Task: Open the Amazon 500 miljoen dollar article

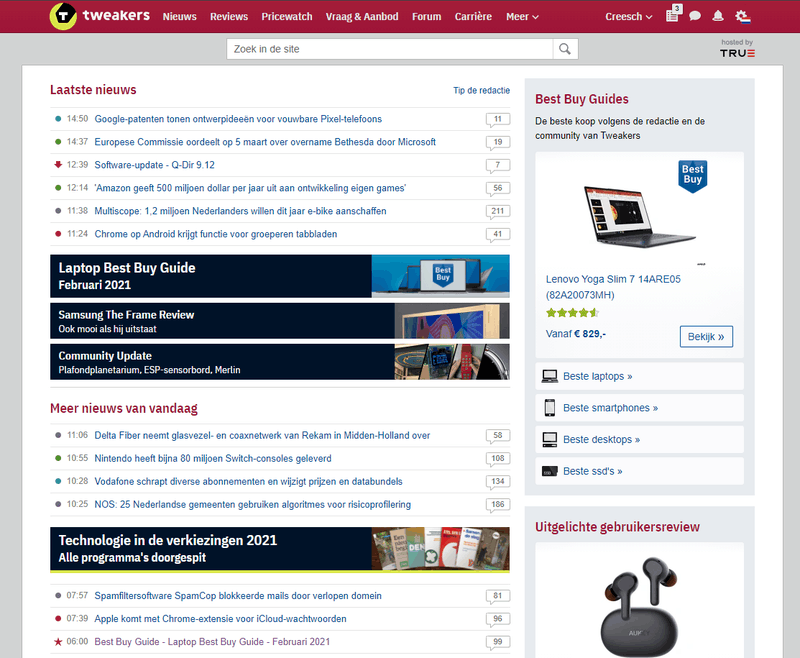Action: point(250,188)
